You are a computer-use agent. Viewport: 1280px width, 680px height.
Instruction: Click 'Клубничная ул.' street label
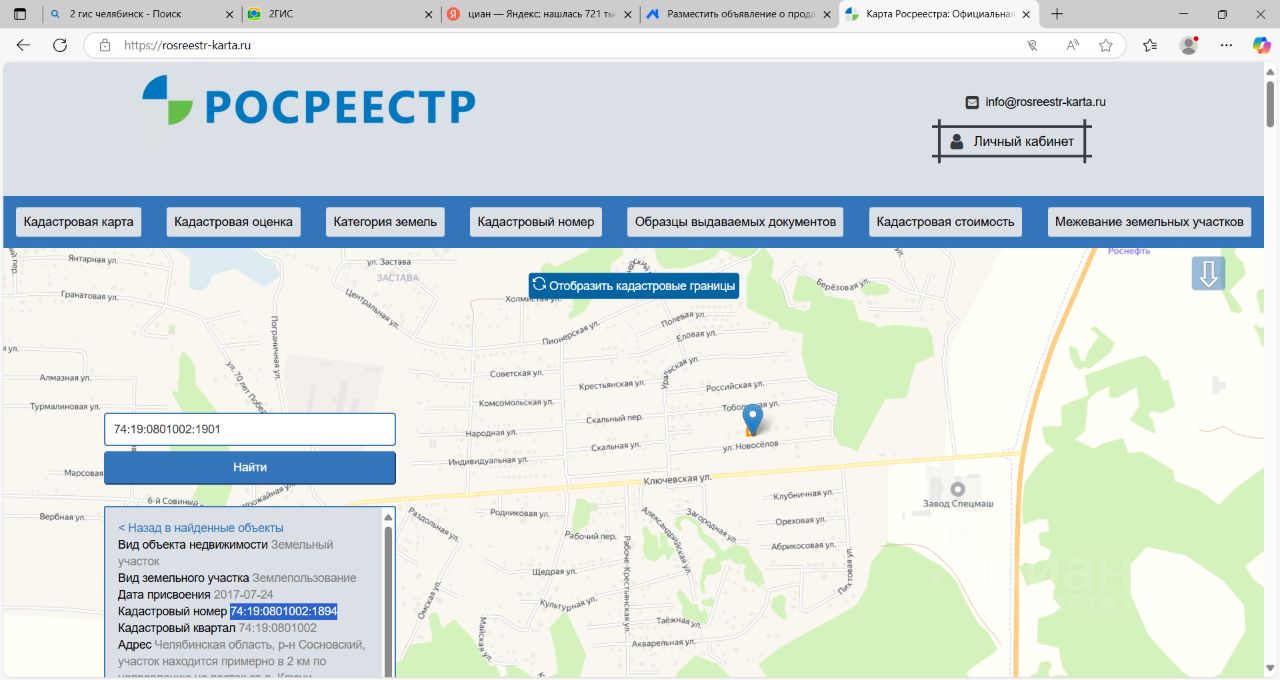802,494
